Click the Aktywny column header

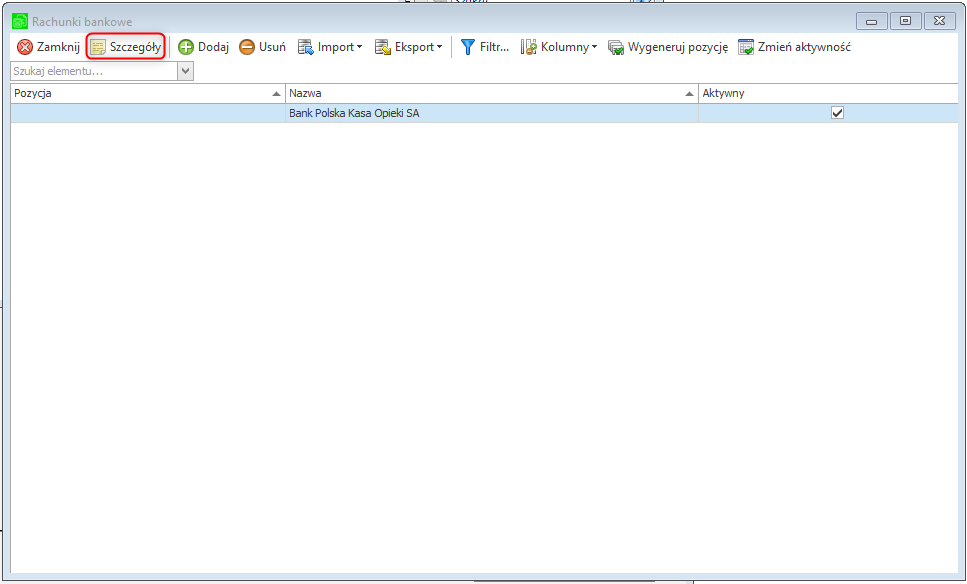pyautogui.click(x=828, y=94)
